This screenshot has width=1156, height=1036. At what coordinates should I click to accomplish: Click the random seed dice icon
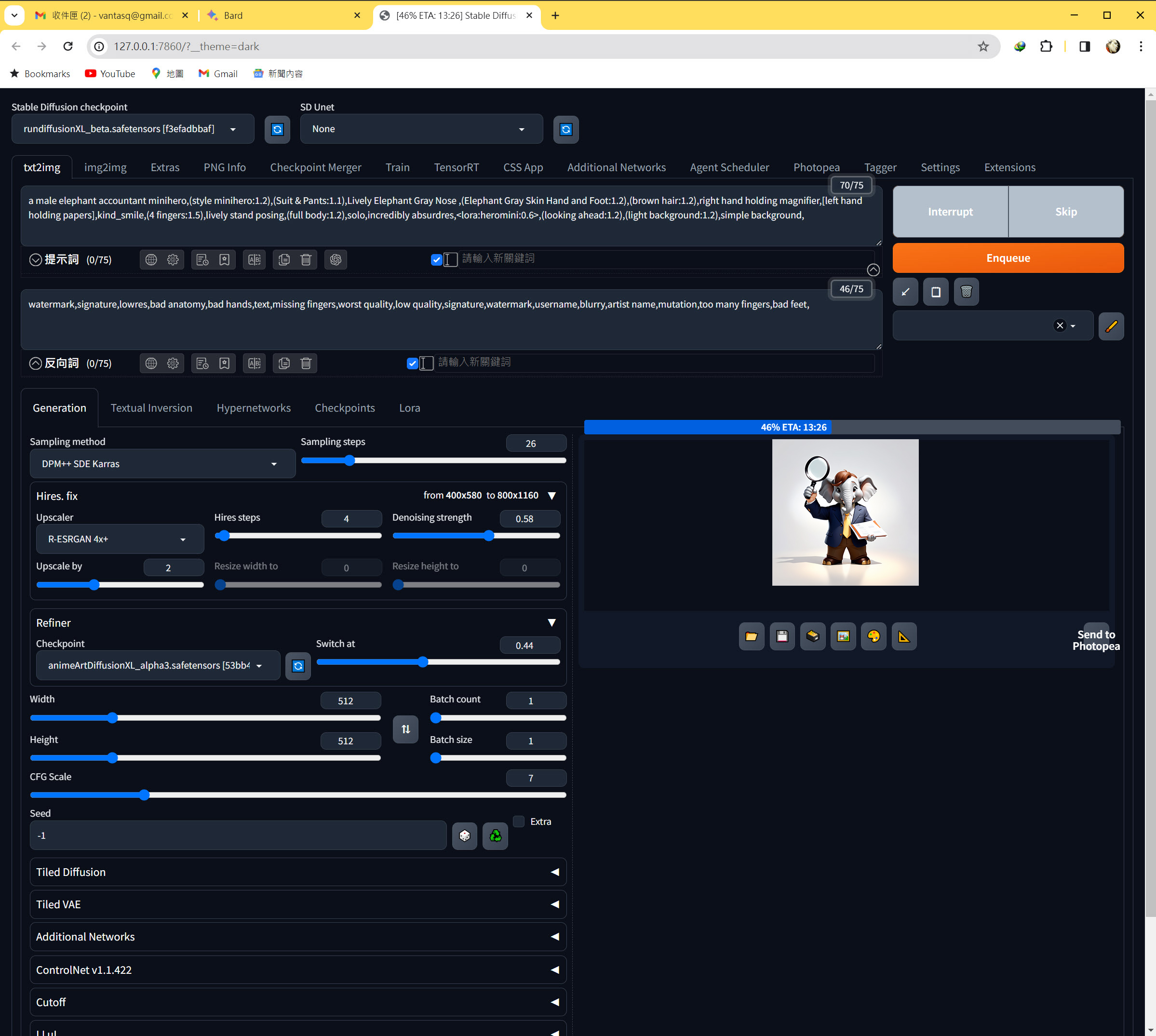(x=464, y=835)
